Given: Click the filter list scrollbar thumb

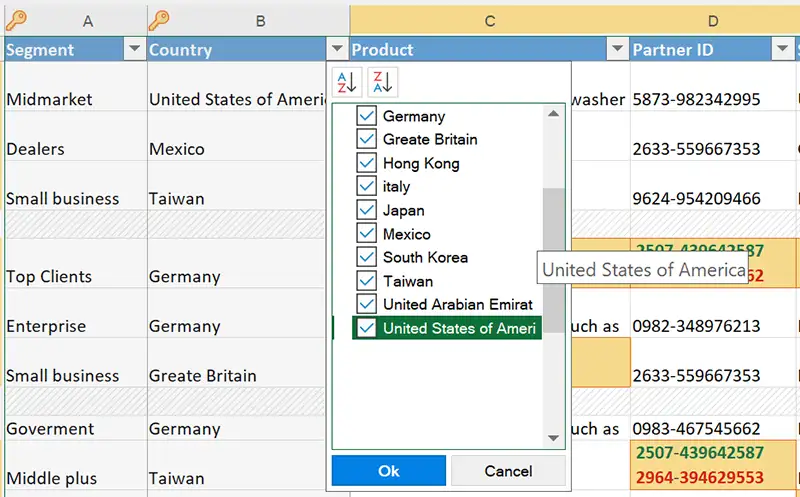Looking at the screenshot, I should click(554, 260).
